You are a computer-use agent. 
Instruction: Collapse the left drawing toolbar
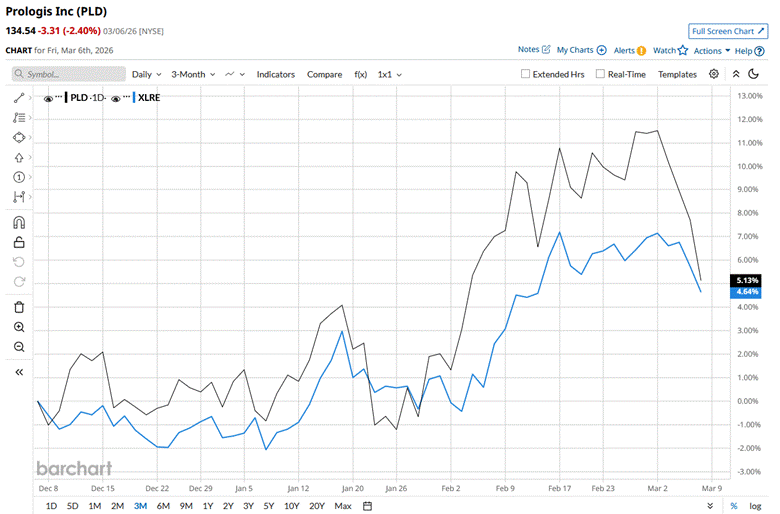point(19,372)
